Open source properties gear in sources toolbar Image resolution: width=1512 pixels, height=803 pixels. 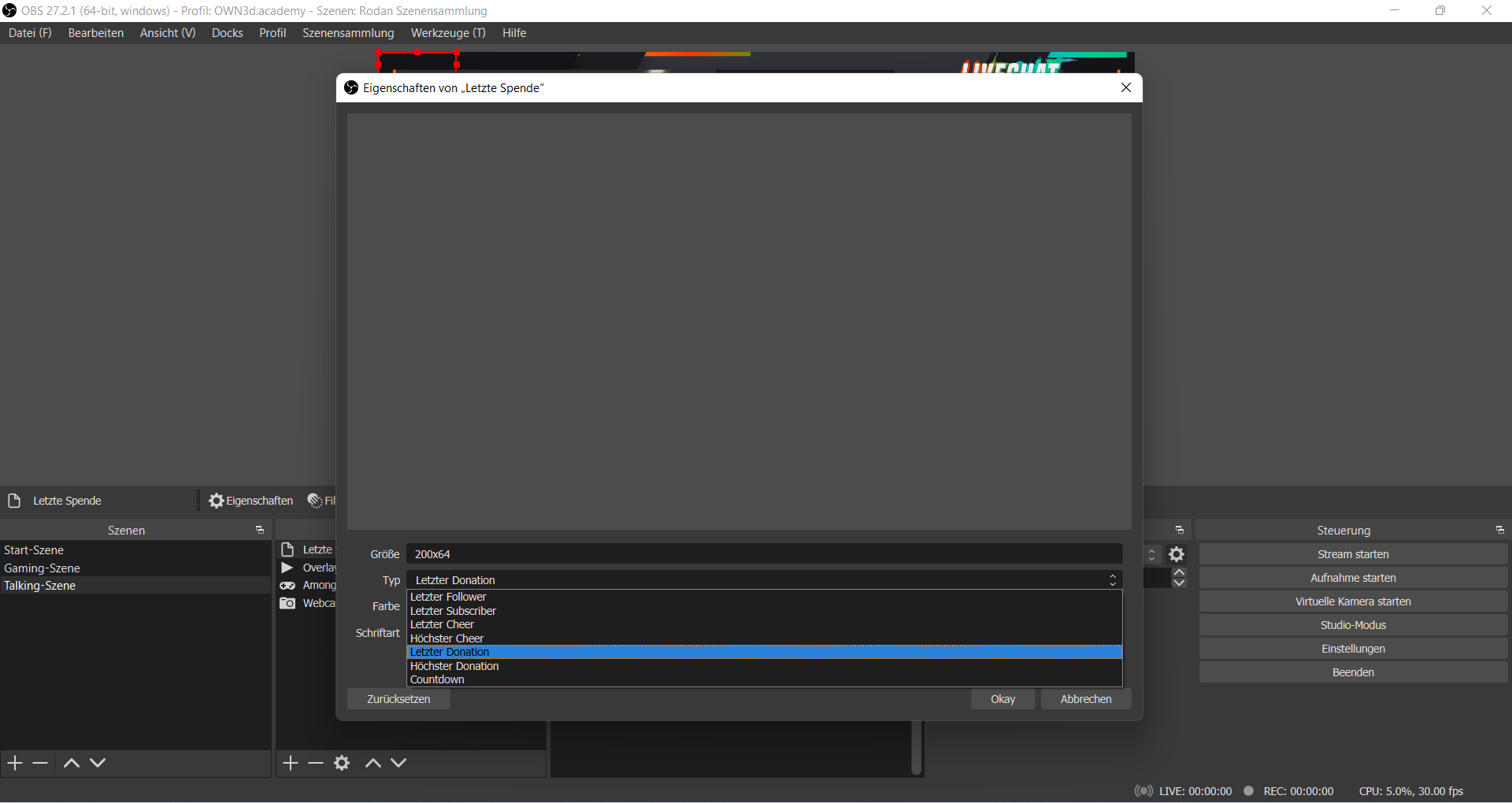pyautogui.click(x=342, y=763)
